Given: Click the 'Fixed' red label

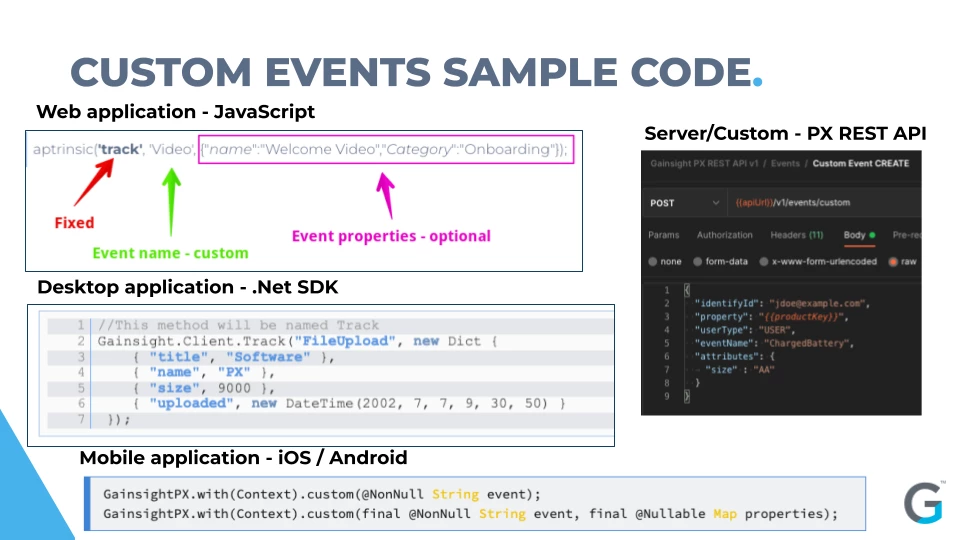Looking at the screenshot, I should click(74, 223).
